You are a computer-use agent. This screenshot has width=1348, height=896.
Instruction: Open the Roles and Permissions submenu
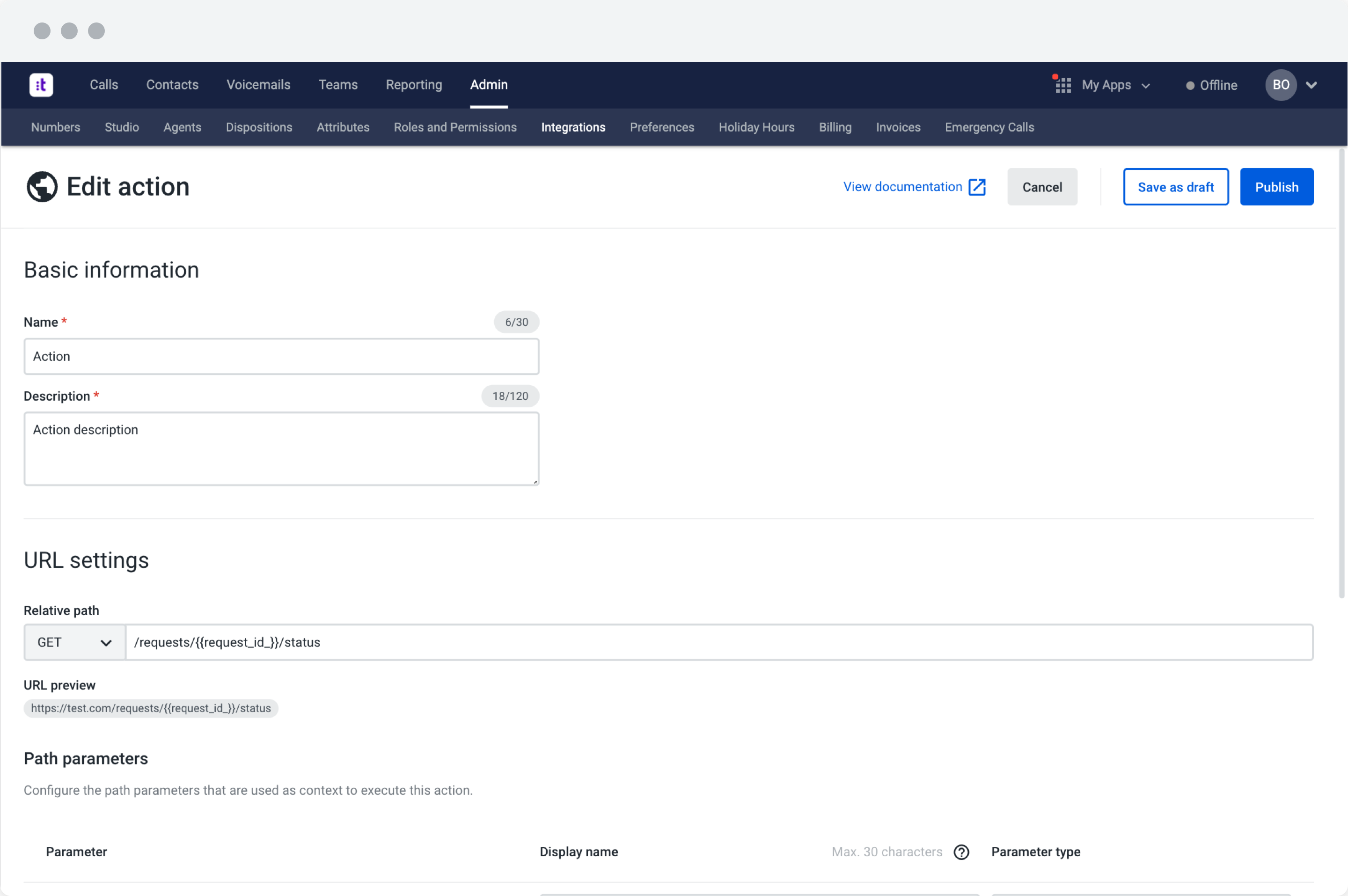pyautogui.click(x=454, y=127)
